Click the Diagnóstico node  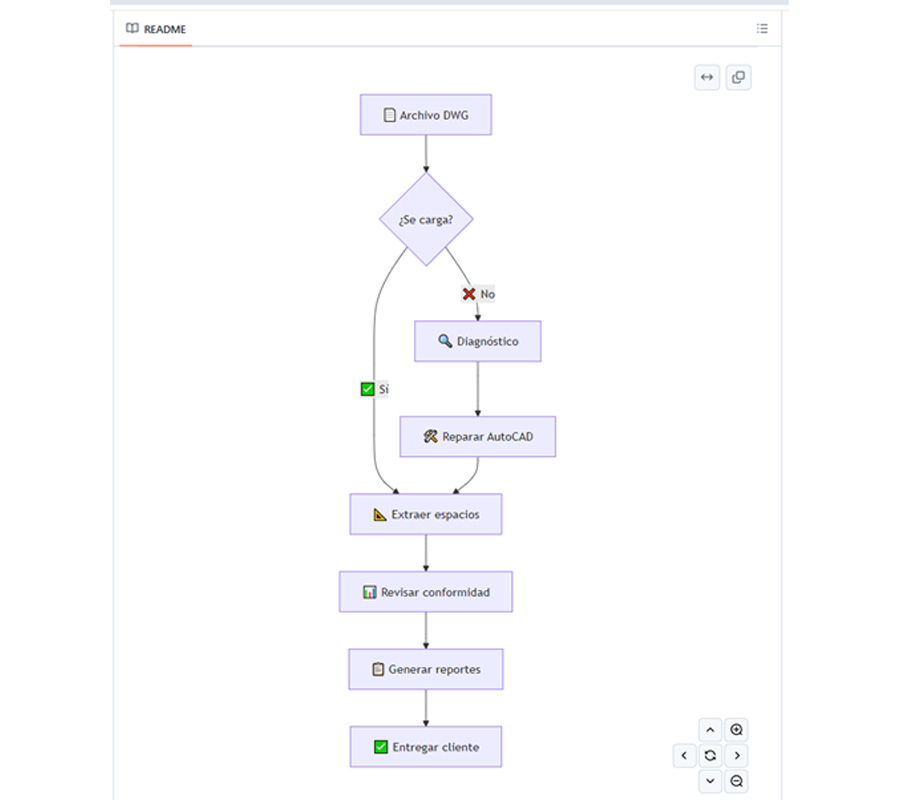pyautogui.click(x=478, y=341)
